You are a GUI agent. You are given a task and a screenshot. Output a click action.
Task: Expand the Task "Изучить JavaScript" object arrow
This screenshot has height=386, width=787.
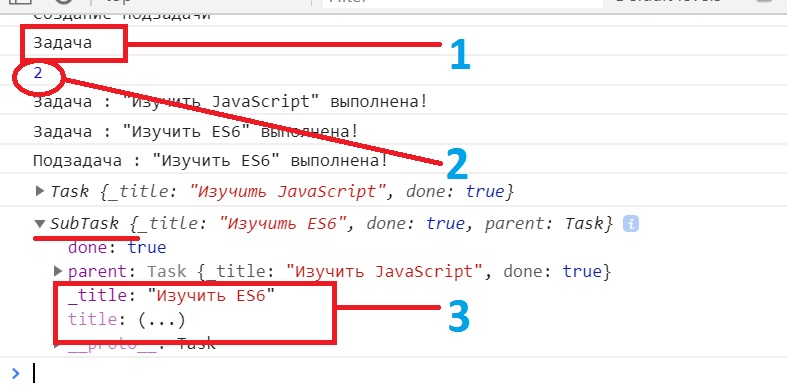[x=40, y=191]
